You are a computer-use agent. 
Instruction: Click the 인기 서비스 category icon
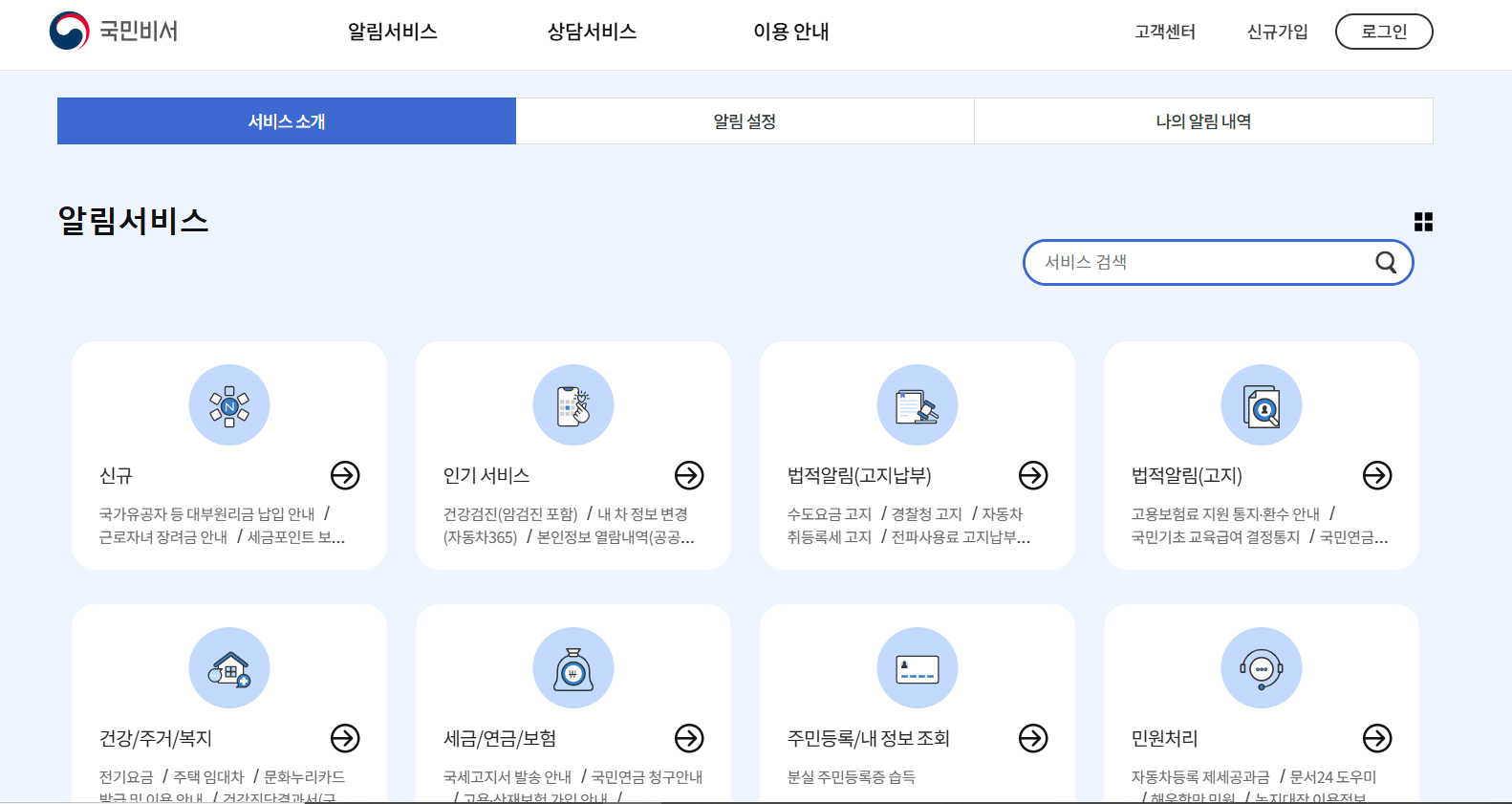(573, 405)
